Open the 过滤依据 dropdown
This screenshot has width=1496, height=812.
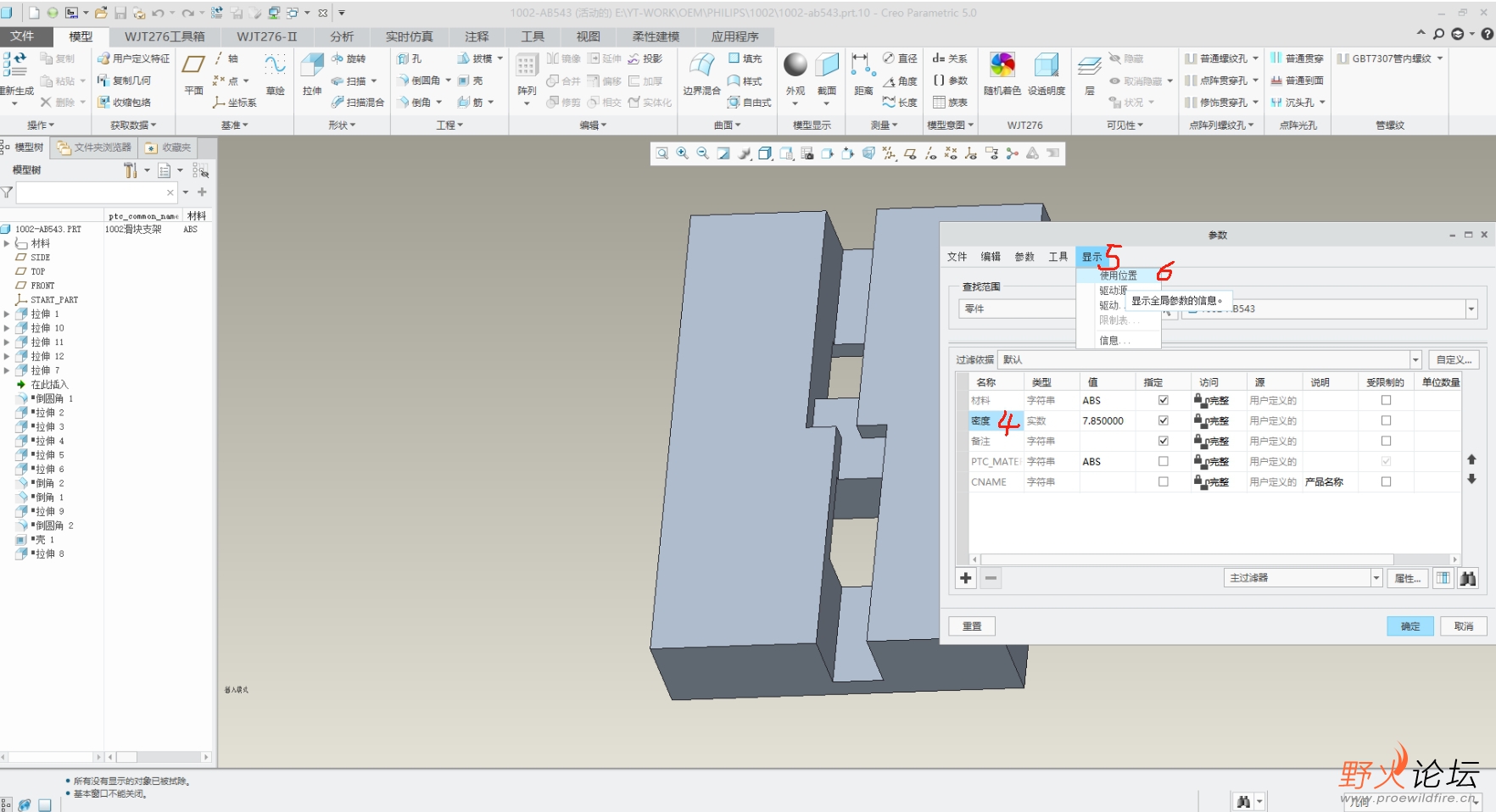click(x=1415, y=359)
